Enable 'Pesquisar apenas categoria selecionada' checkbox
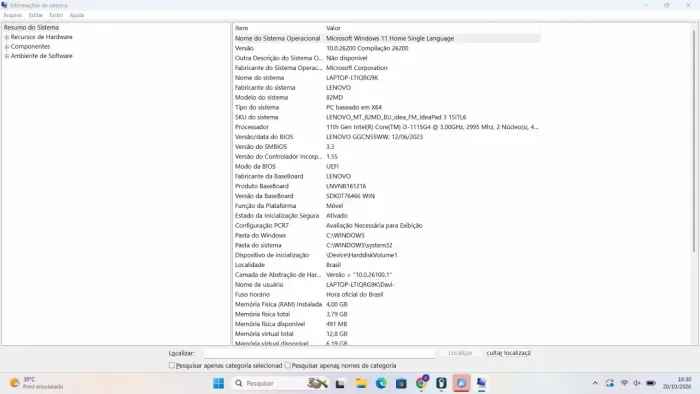The height and width of the screenshot is (394, 700). tap(171, 365)
